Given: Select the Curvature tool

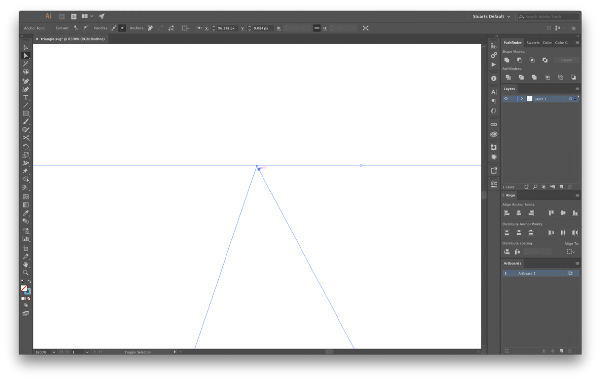Looking at the screenshot, I should point(26,89).
